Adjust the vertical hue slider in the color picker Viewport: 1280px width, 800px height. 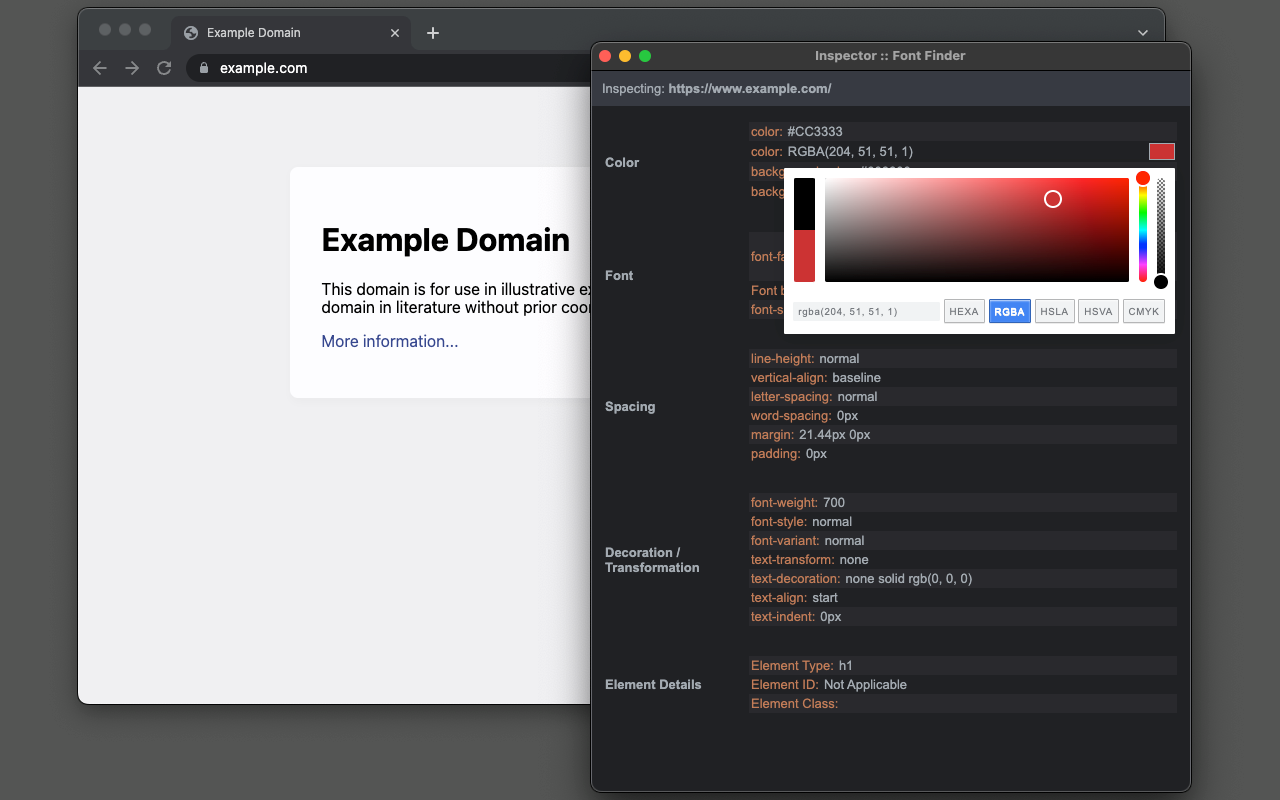(x=1142, y=230)
